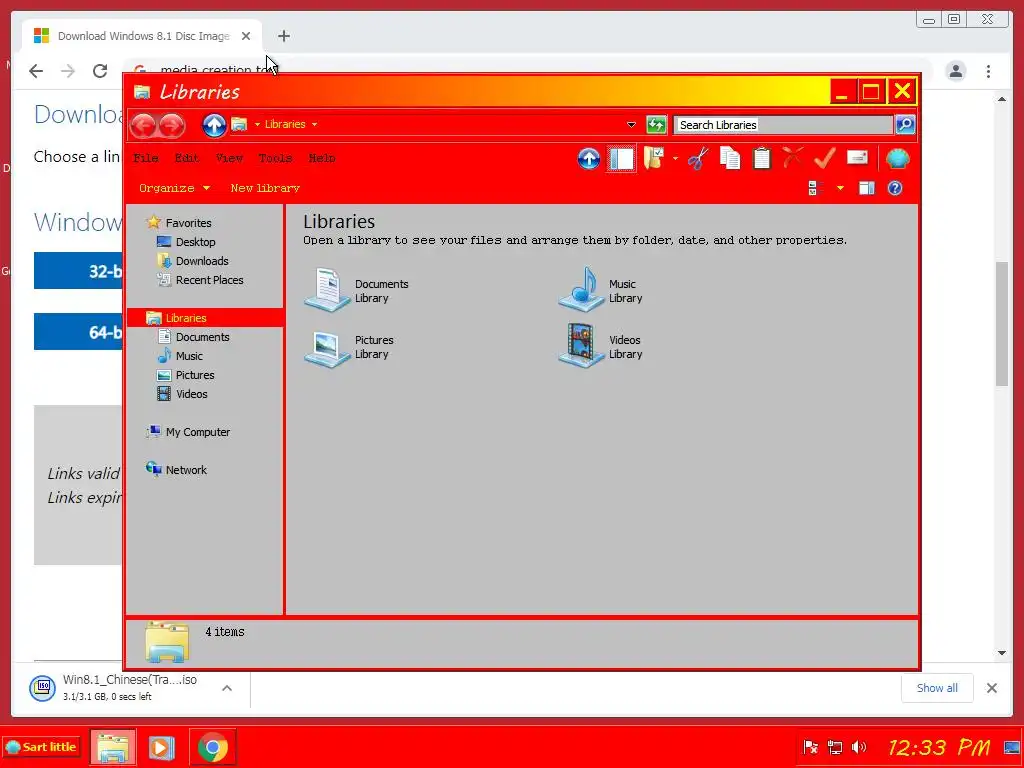Click the Chrome taskbar icon
1024x768 pixels.
[x=212, y=747]
